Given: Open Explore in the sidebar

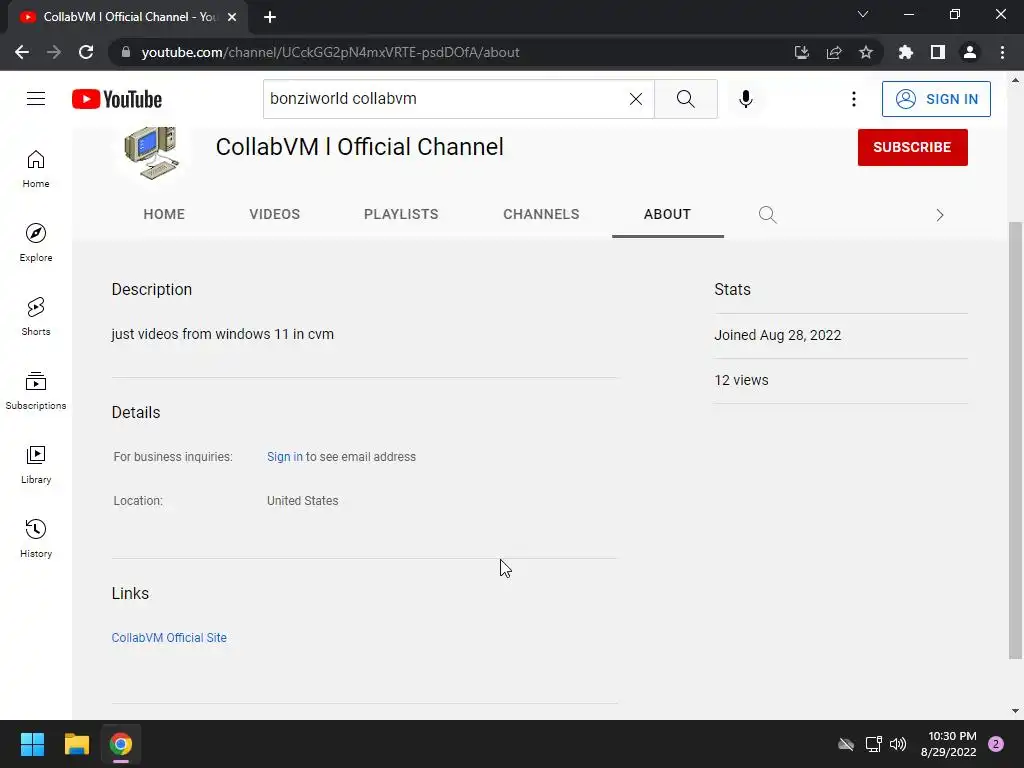Looking at the screenshot, I should click(36, 242).
